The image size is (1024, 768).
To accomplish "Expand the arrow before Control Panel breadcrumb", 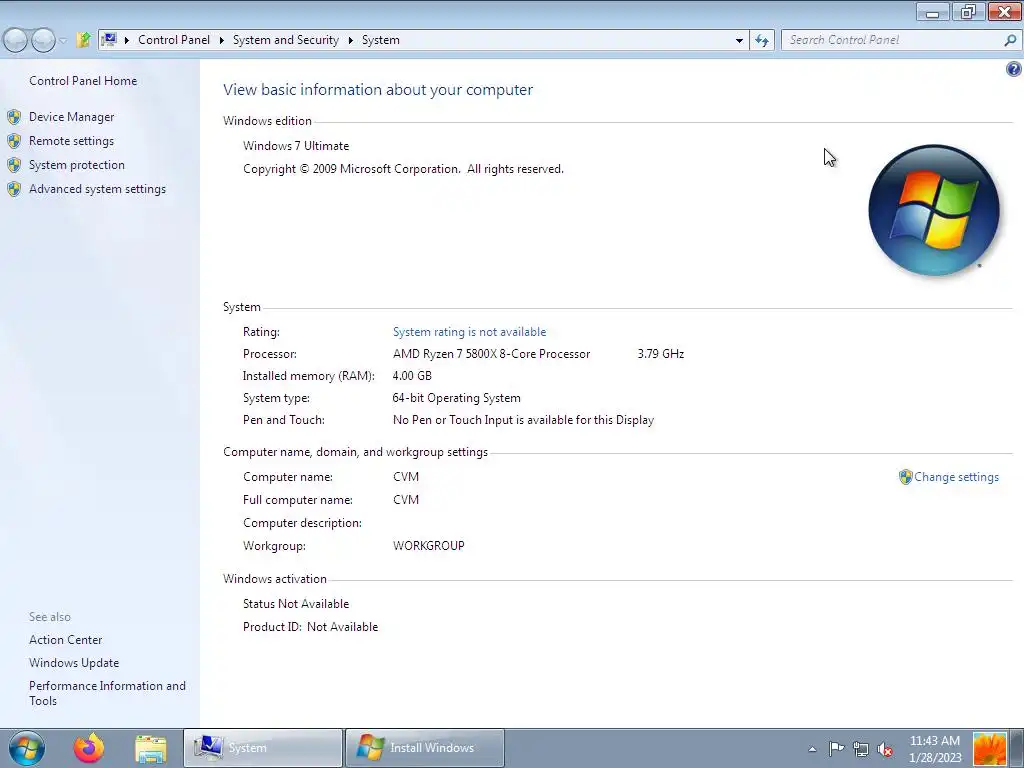I will point(127,40).
